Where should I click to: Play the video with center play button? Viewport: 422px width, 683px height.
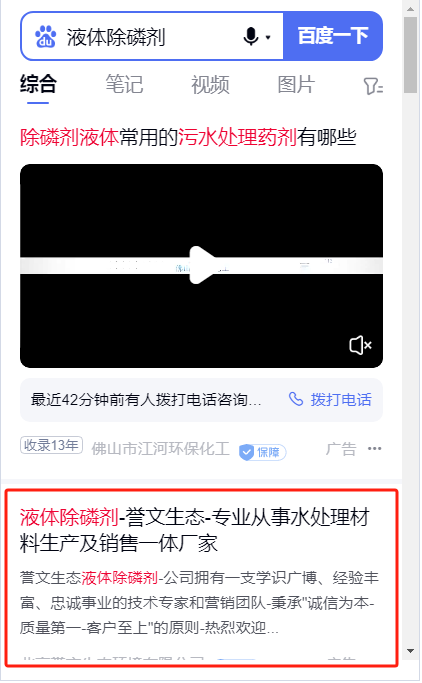click(202, 265)
